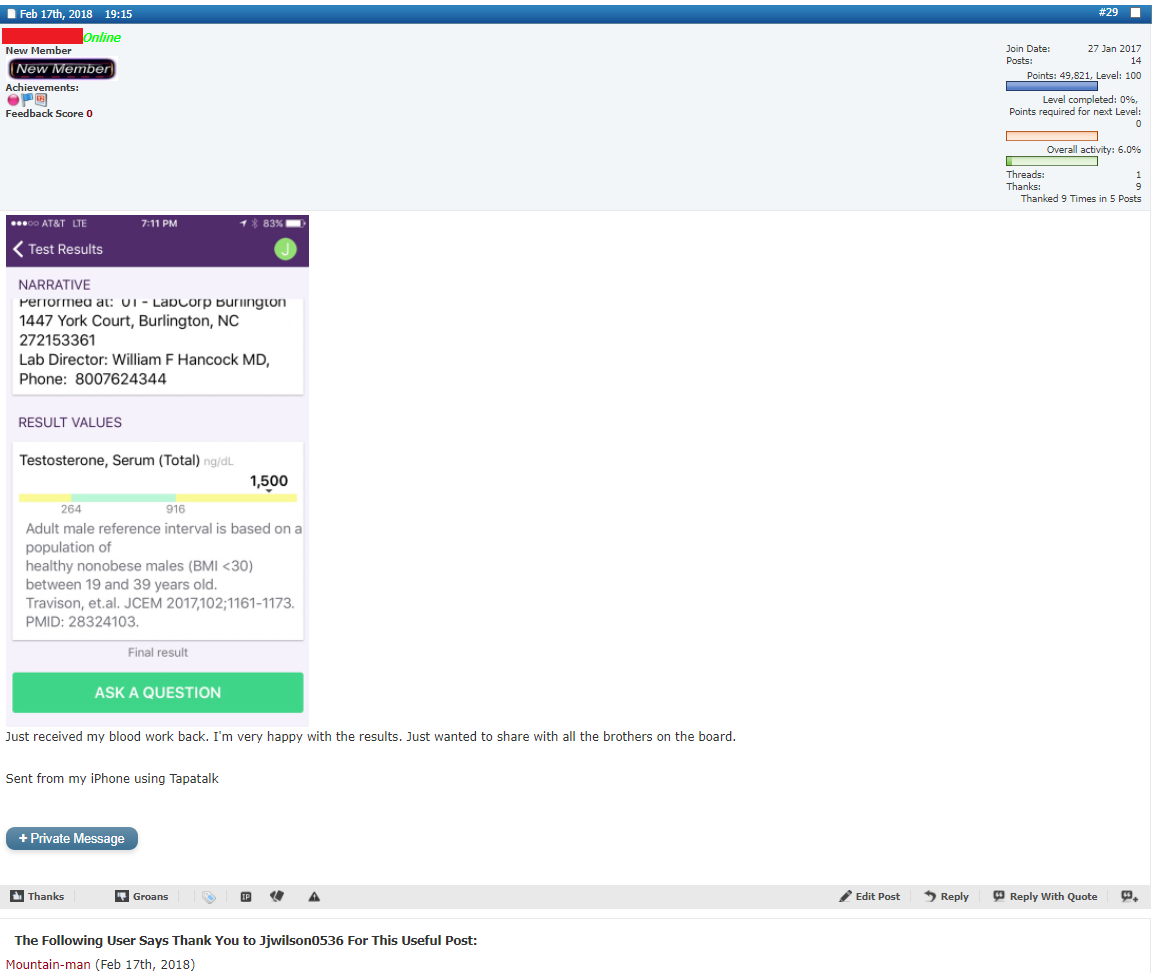The height and width of the screenshot is (973, 1153).
Task: Click the pink circle achievement icon
Action: (x=13, y=100)
